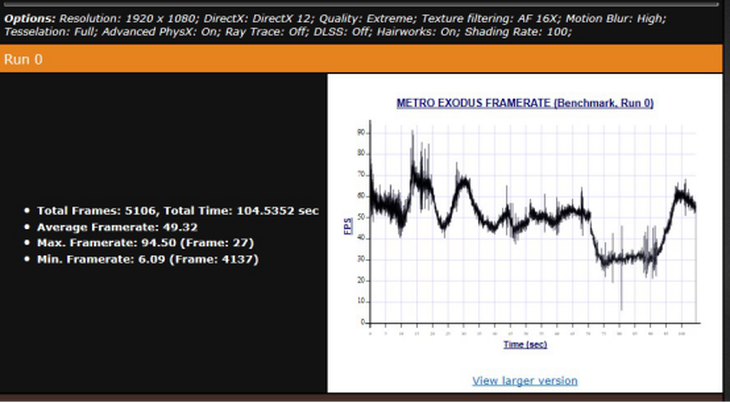
Task: Click the Tesselation Full option text
Action: (x=52, y=34)
